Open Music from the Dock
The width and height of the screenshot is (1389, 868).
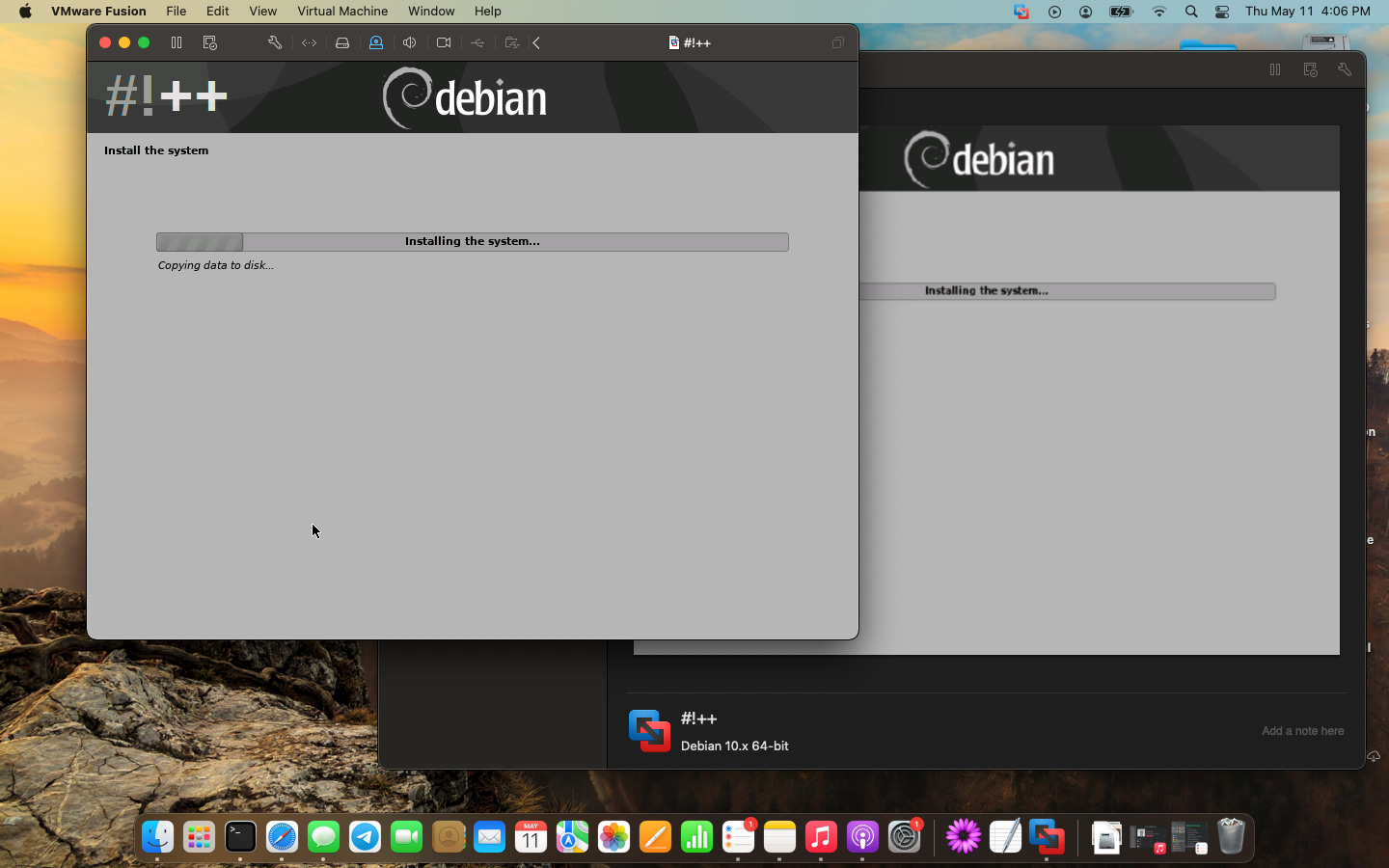[x=821, y=837]
